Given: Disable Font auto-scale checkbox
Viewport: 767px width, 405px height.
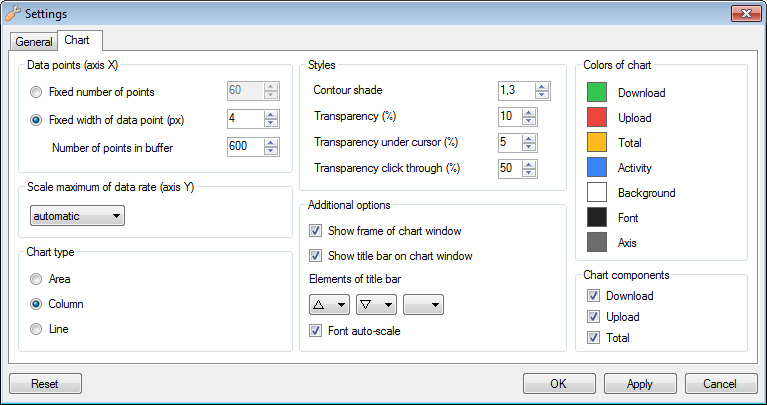Looking at the screenshot, I should click(x=316, y=331).
